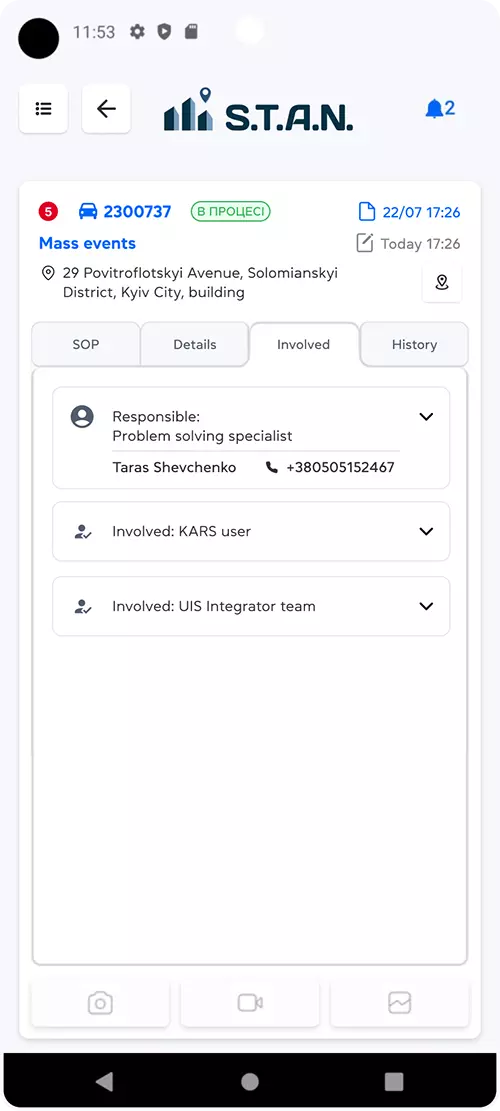Switch to the Details tab
The width and height of the screenshot is (500, 1111).
coord(195,344)
